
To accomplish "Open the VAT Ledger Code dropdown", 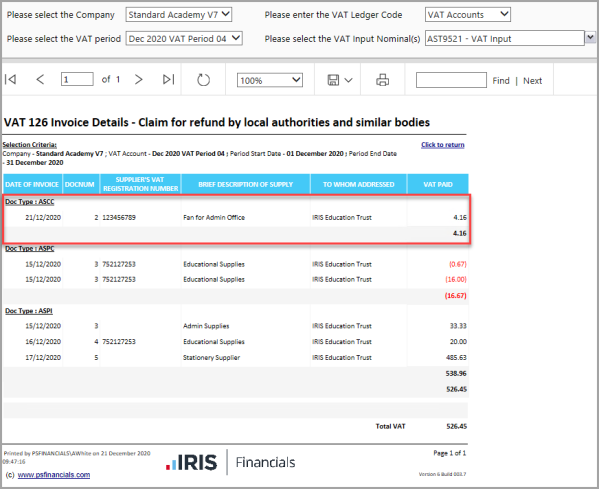I will point(468,15).
